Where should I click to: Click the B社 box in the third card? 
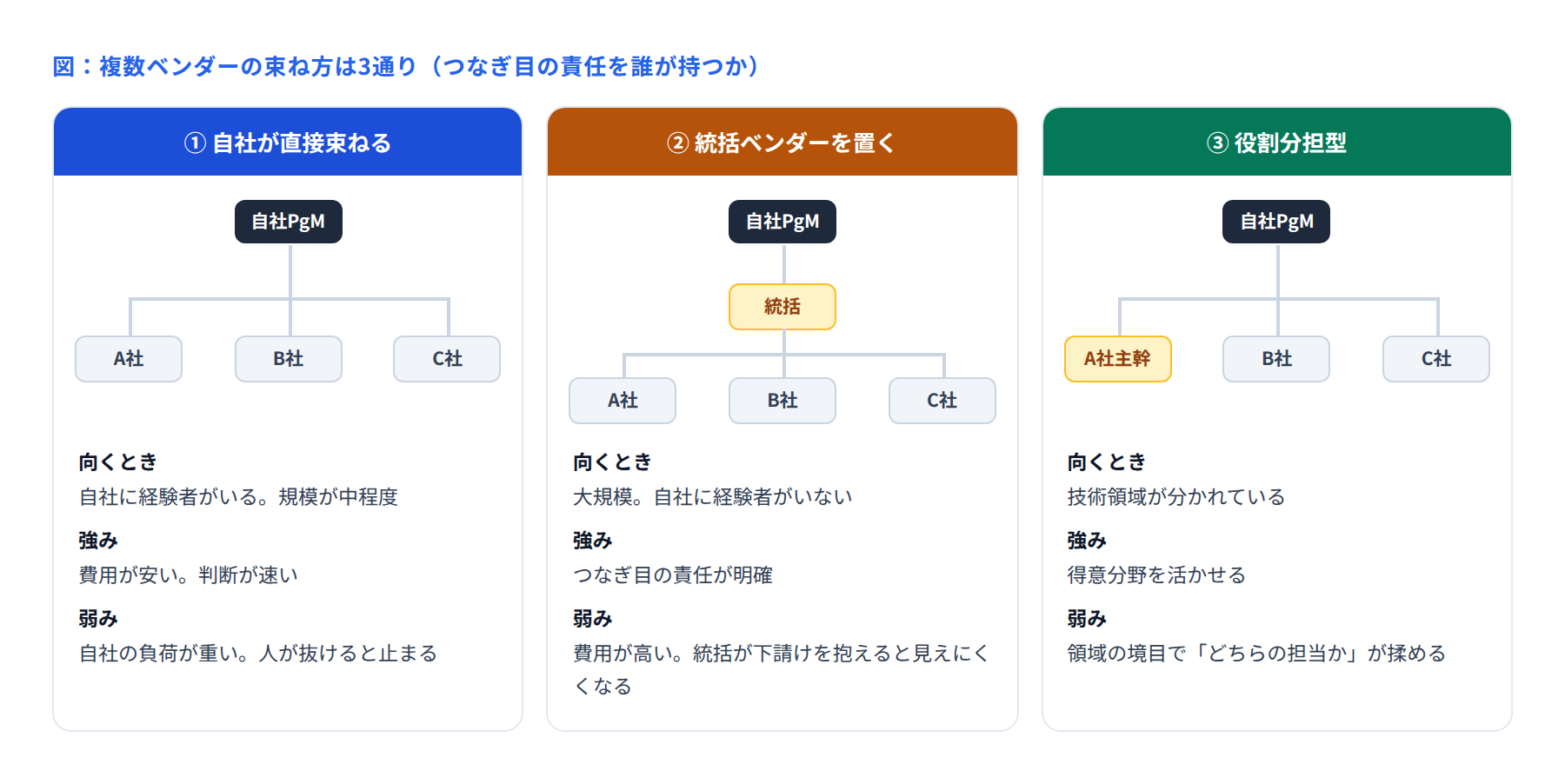pos(1276,359)
